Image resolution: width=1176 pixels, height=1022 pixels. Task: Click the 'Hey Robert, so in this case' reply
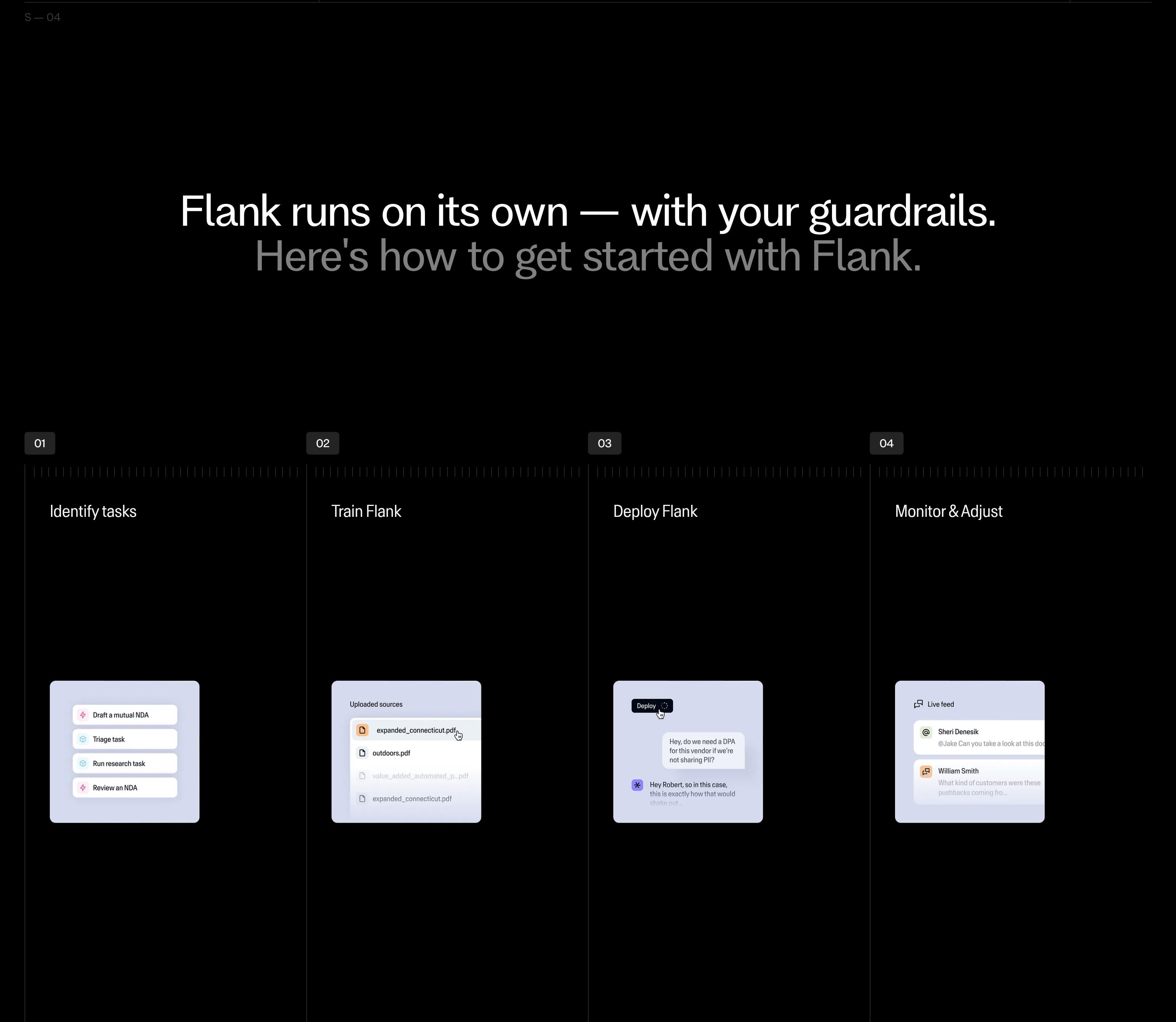pyautogui.click(x=692, y=793)
